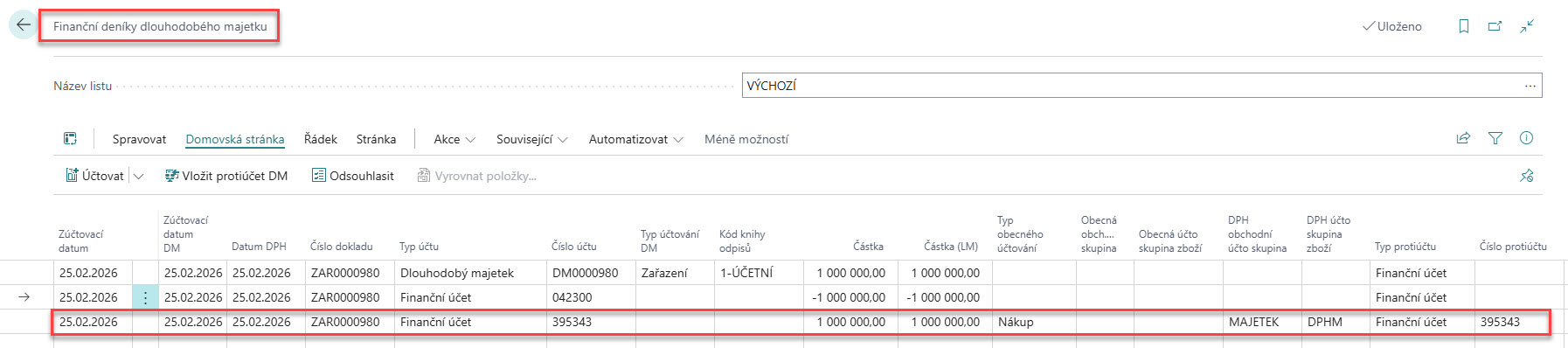Open row options with the three dots
This screenshot has height=348, width=1568.
click(x=145, y=297)
